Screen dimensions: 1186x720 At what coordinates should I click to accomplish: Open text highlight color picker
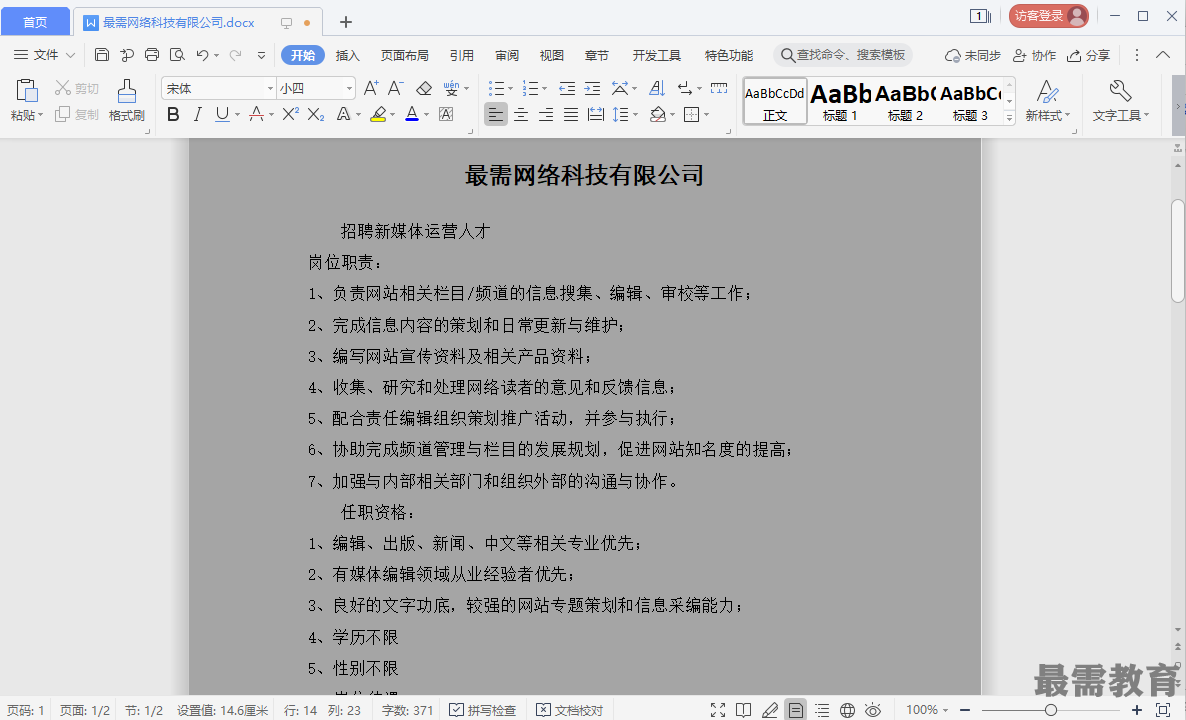393,114
